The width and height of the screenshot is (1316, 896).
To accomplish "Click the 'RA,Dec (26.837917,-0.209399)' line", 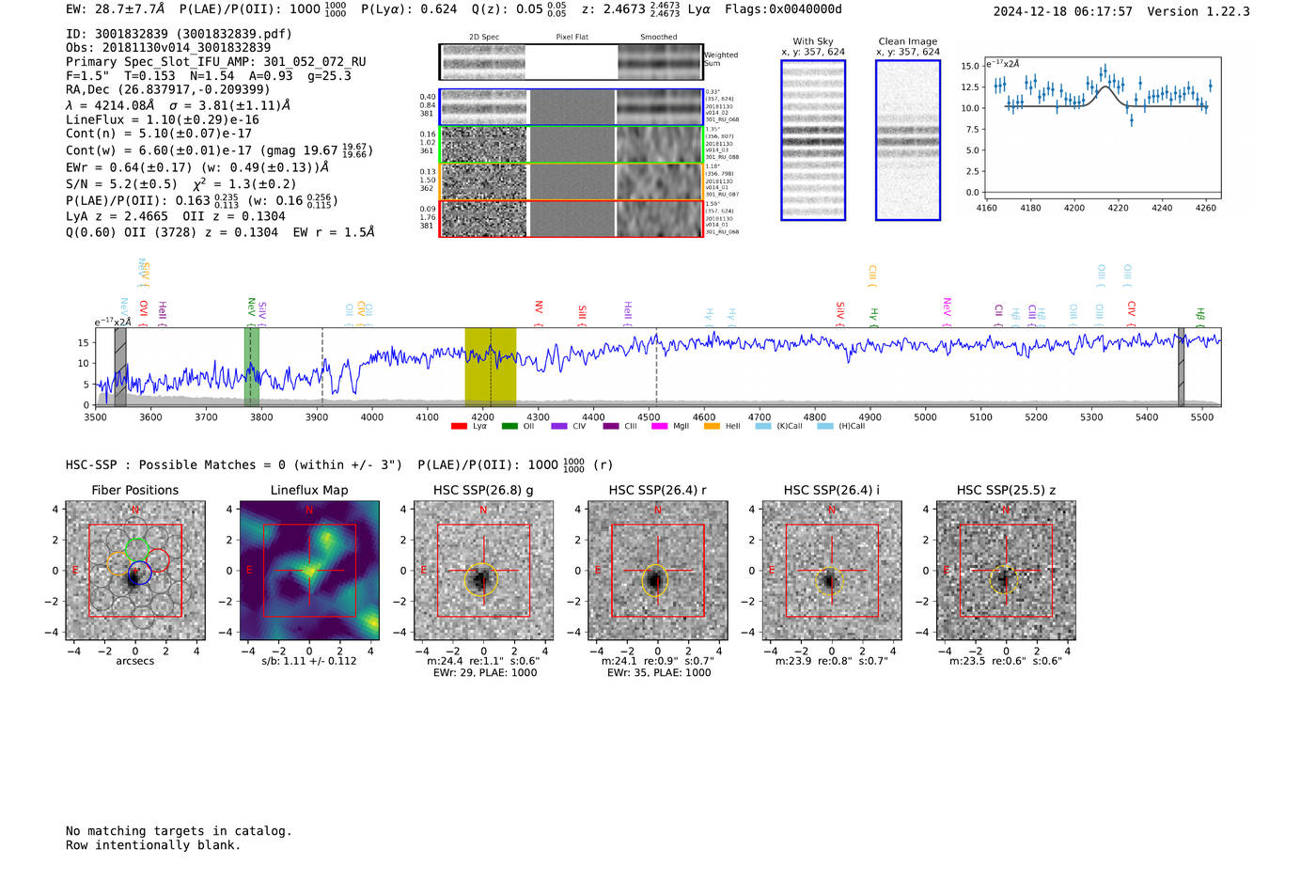I will click(x=168, y=89).
